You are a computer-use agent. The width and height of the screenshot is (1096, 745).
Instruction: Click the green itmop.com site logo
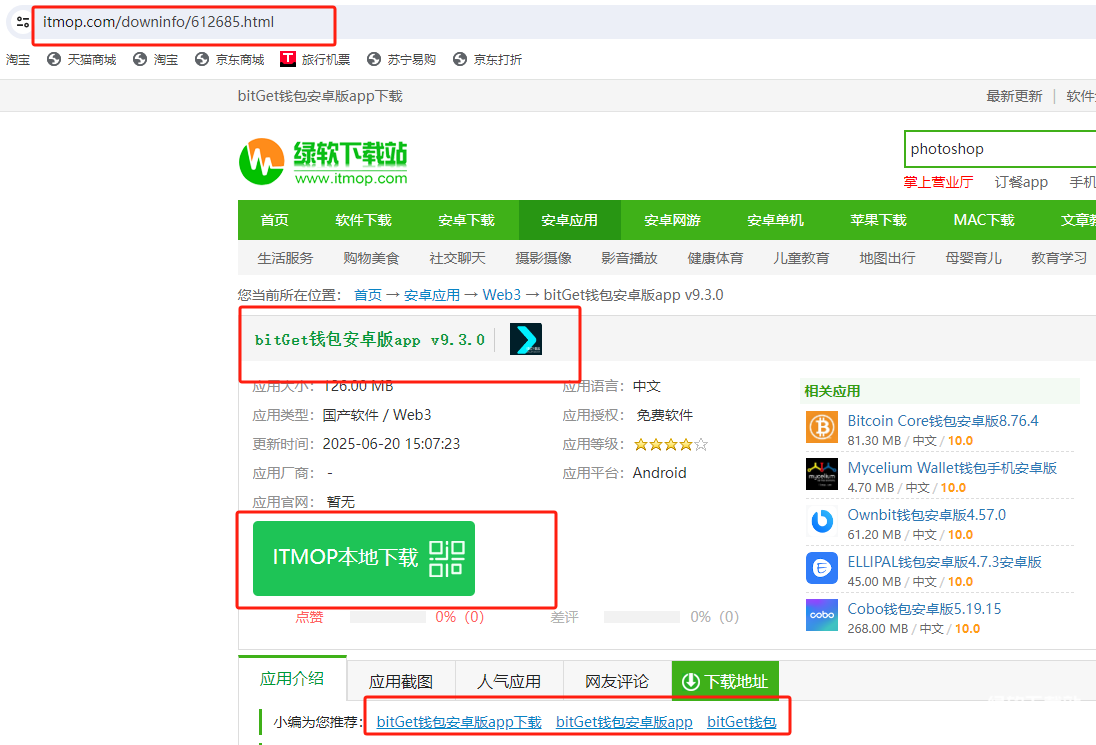(x=323, y=161)
